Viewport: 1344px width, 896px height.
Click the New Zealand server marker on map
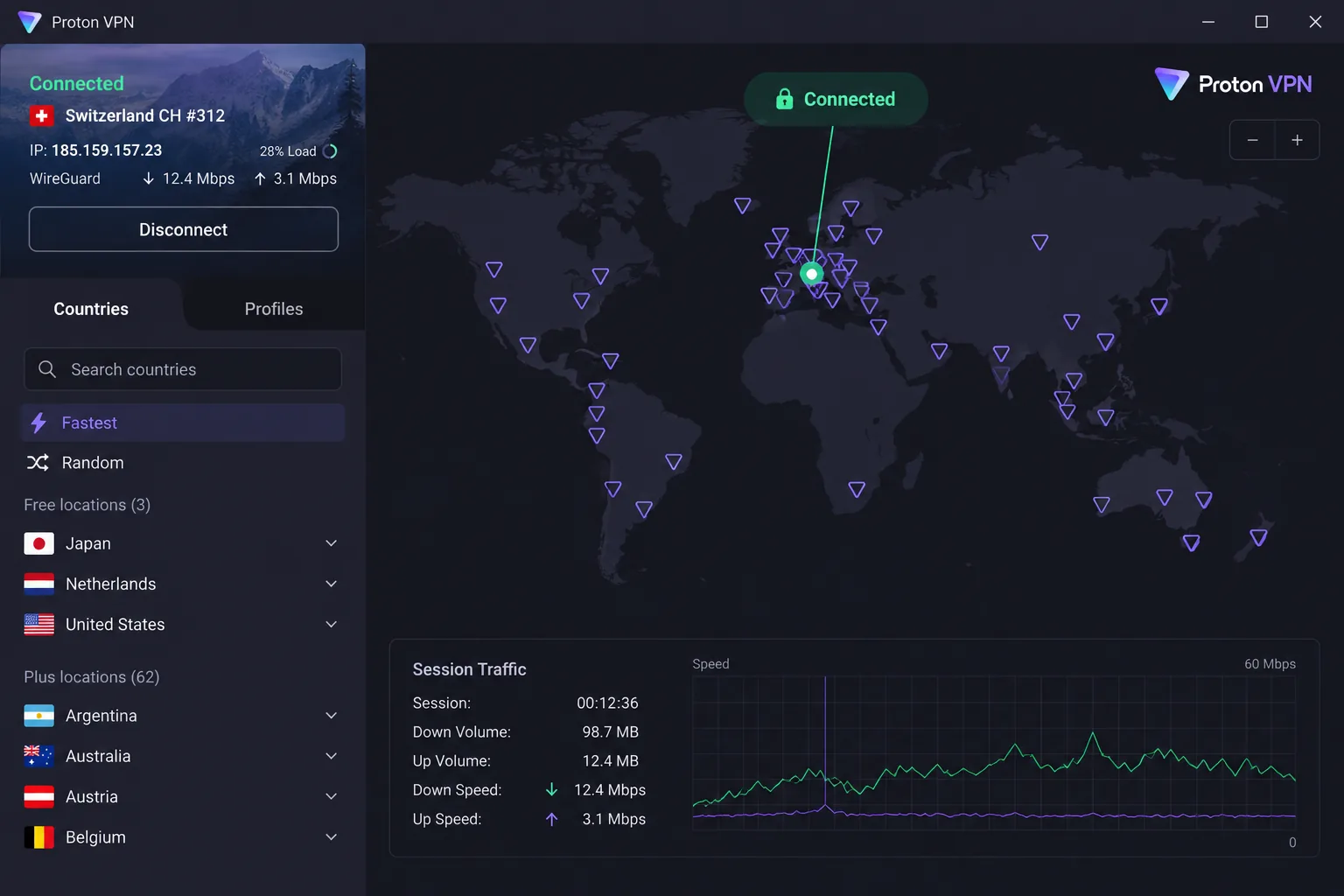[x=1258, y=537]
